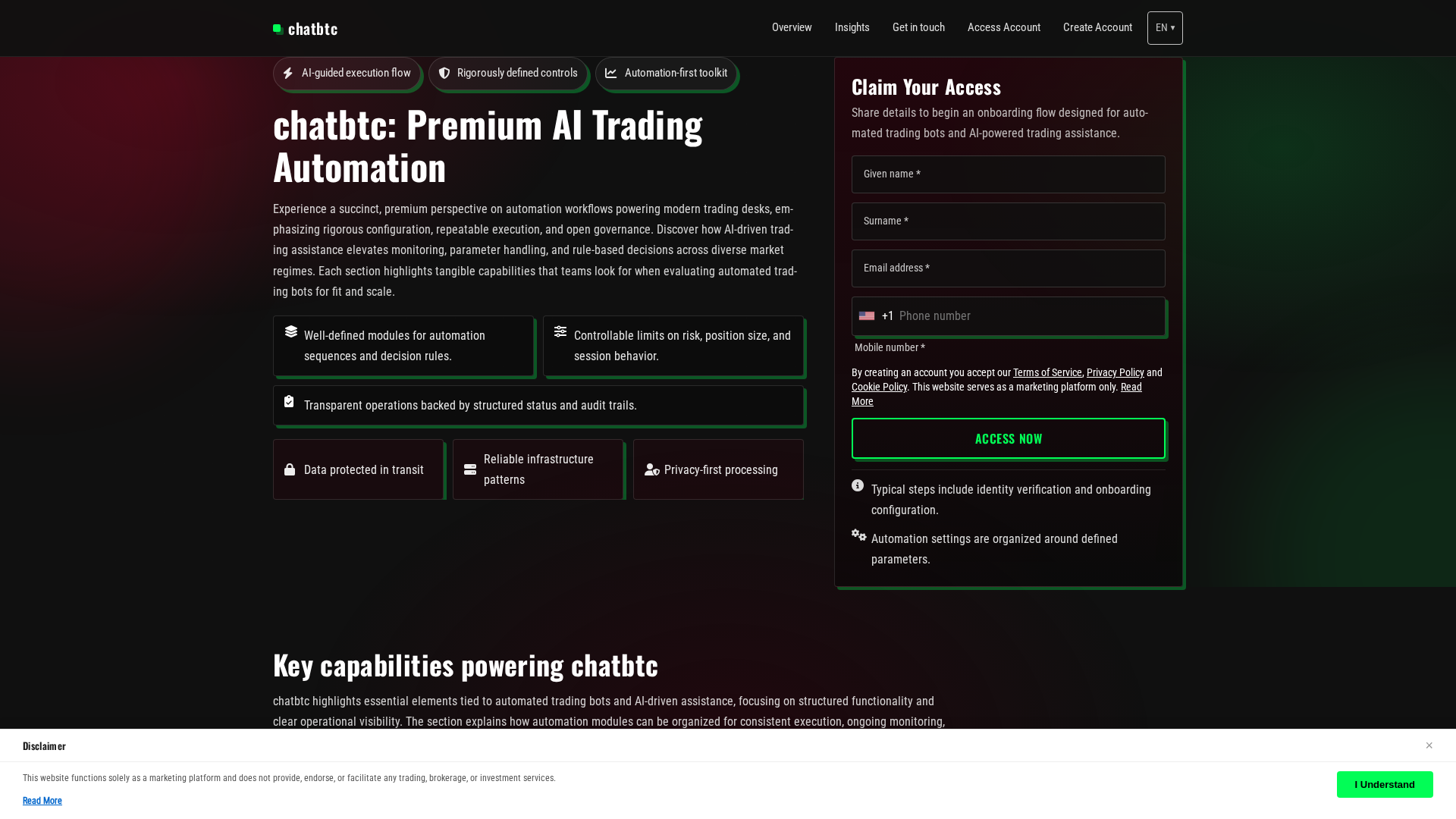Image resolution: width=1456 pixels, height=819 pixels.
Task: Click the ACCESS NOW button
Action: tap(1009, 438)
